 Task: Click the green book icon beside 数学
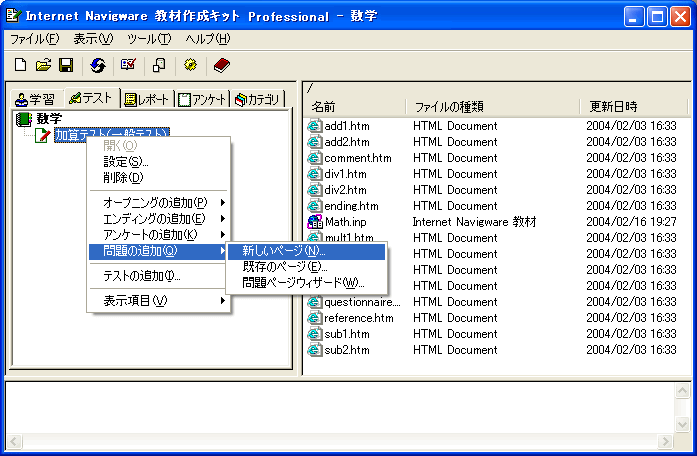(24, 119)
